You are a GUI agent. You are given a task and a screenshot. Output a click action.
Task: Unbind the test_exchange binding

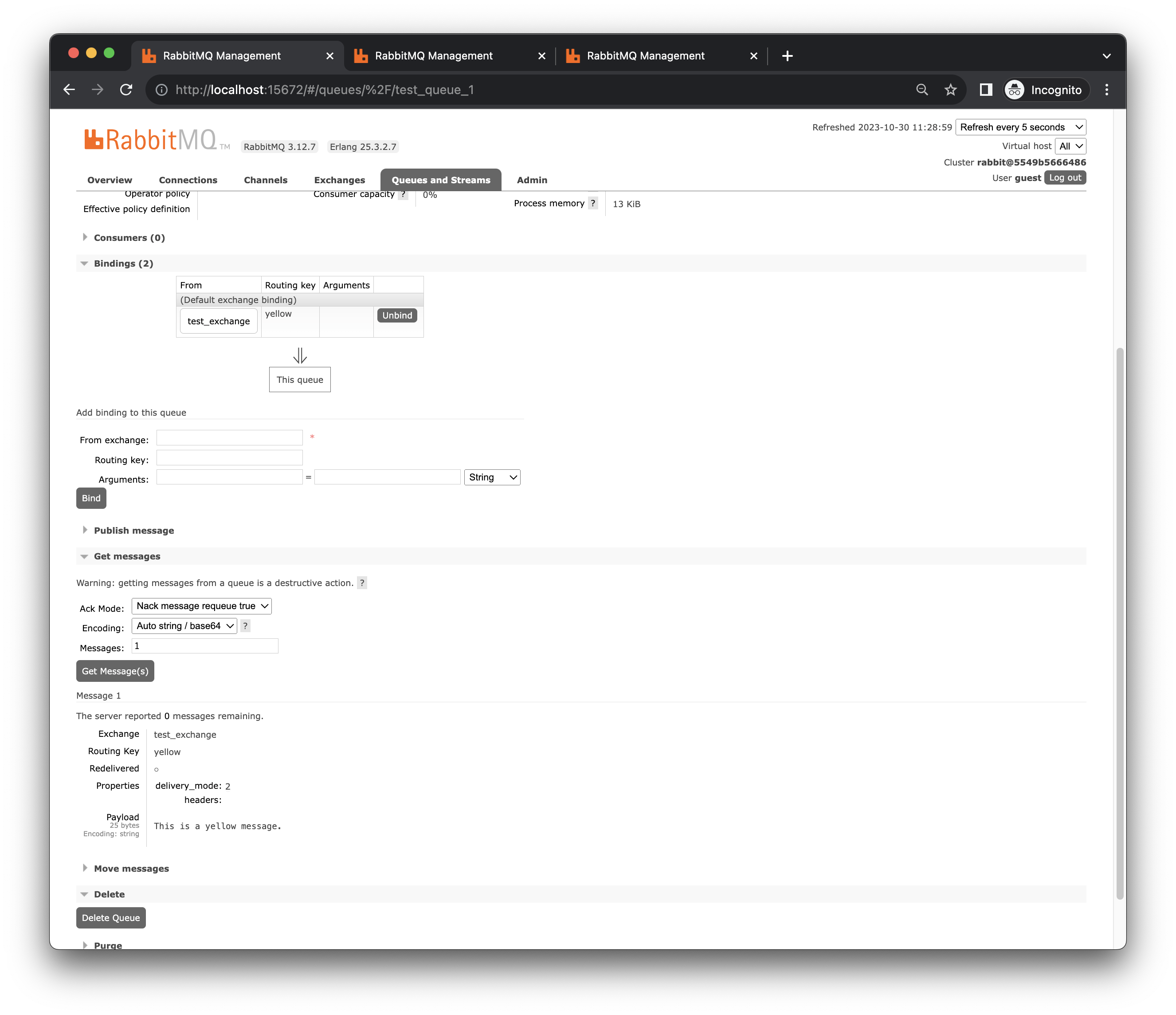click(397, 315)
